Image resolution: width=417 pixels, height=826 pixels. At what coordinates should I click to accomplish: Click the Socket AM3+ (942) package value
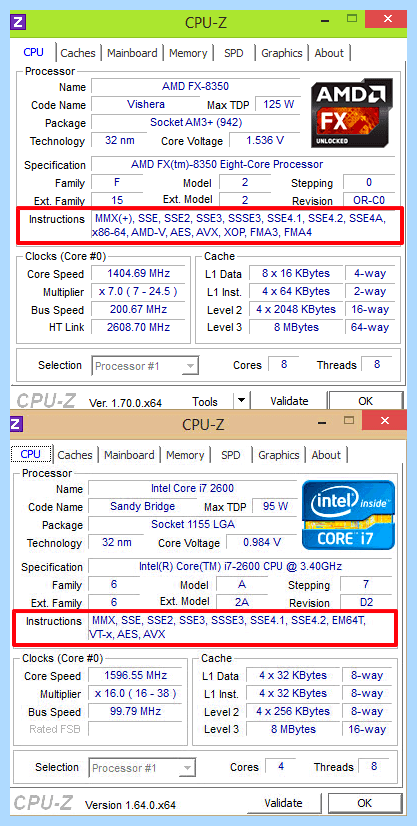195,122
